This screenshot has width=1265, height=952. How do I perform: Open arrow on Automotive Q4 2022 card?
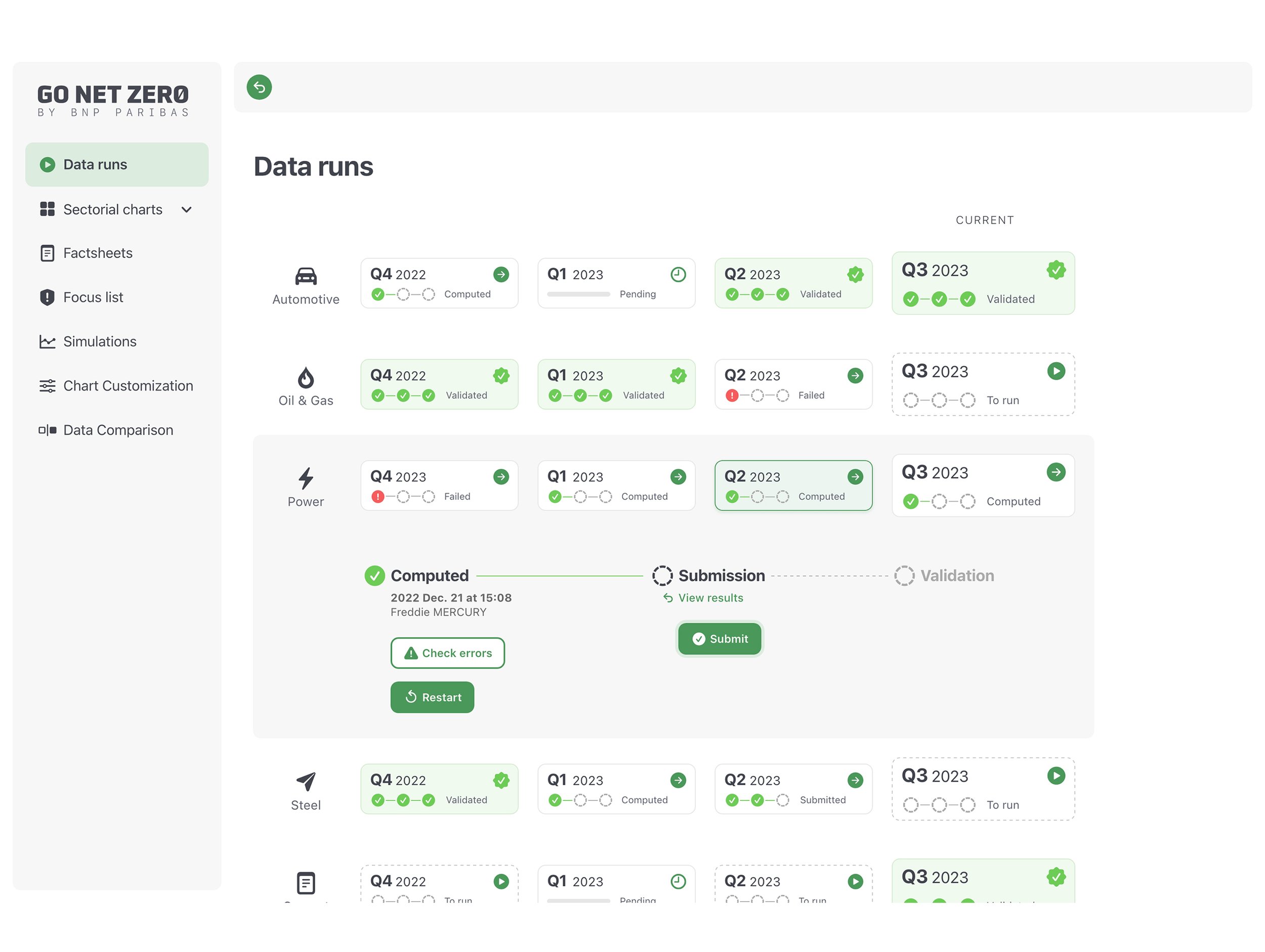pos(501,275)
